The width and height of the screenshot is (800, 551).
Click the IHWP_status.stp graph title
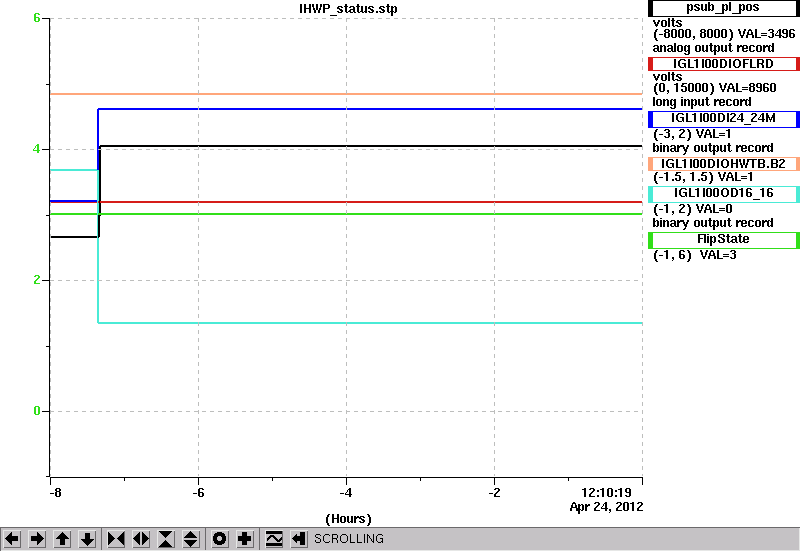point(348,9)
